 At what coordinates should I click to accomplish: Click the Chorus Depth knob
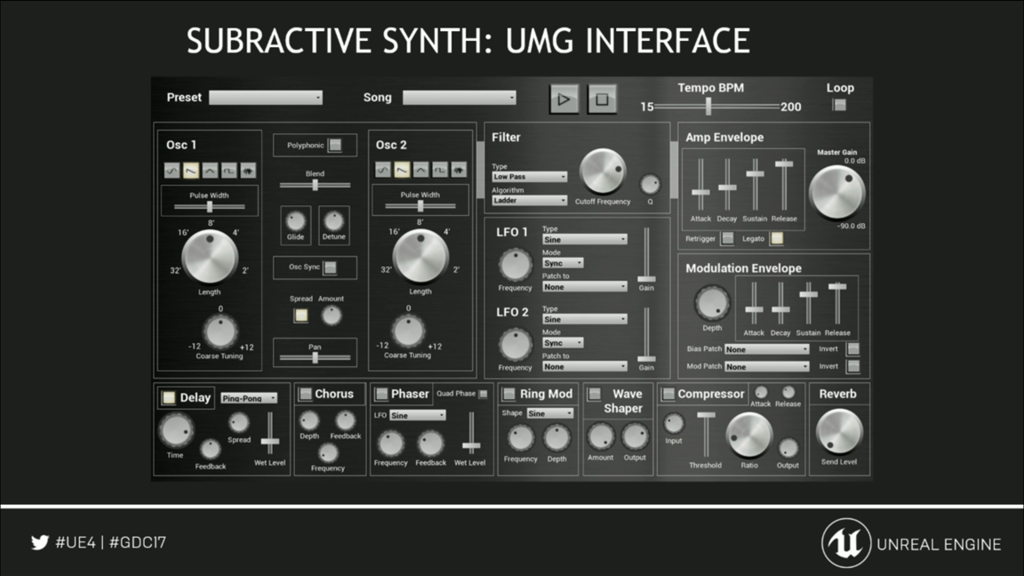(x=309, y=421)
